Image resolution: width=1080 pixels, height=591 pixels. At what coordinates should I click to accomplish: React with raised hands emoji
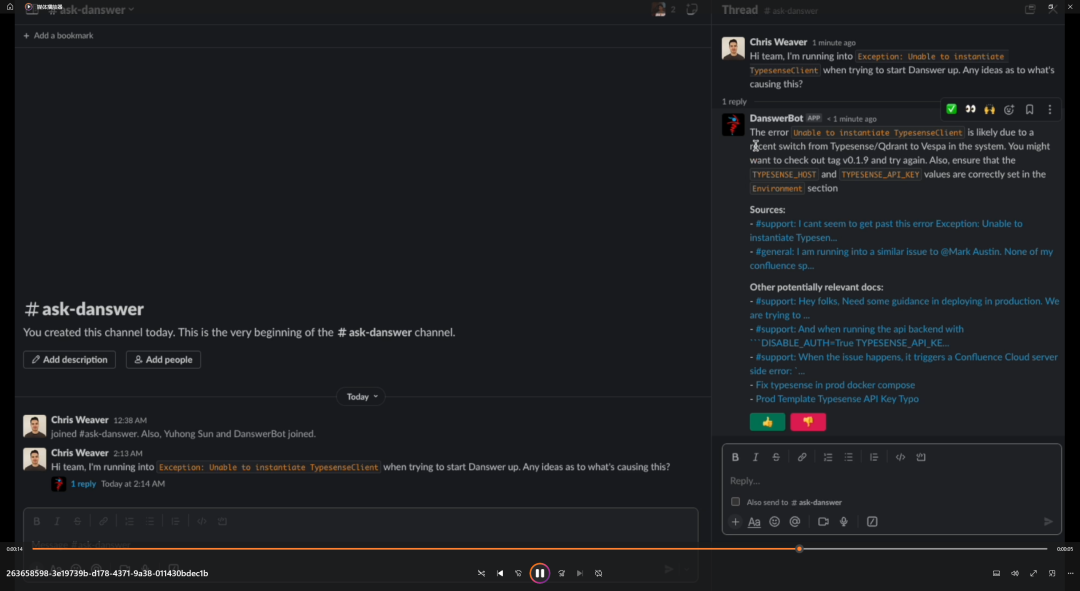pyautogui.click(x=990, y=109)
